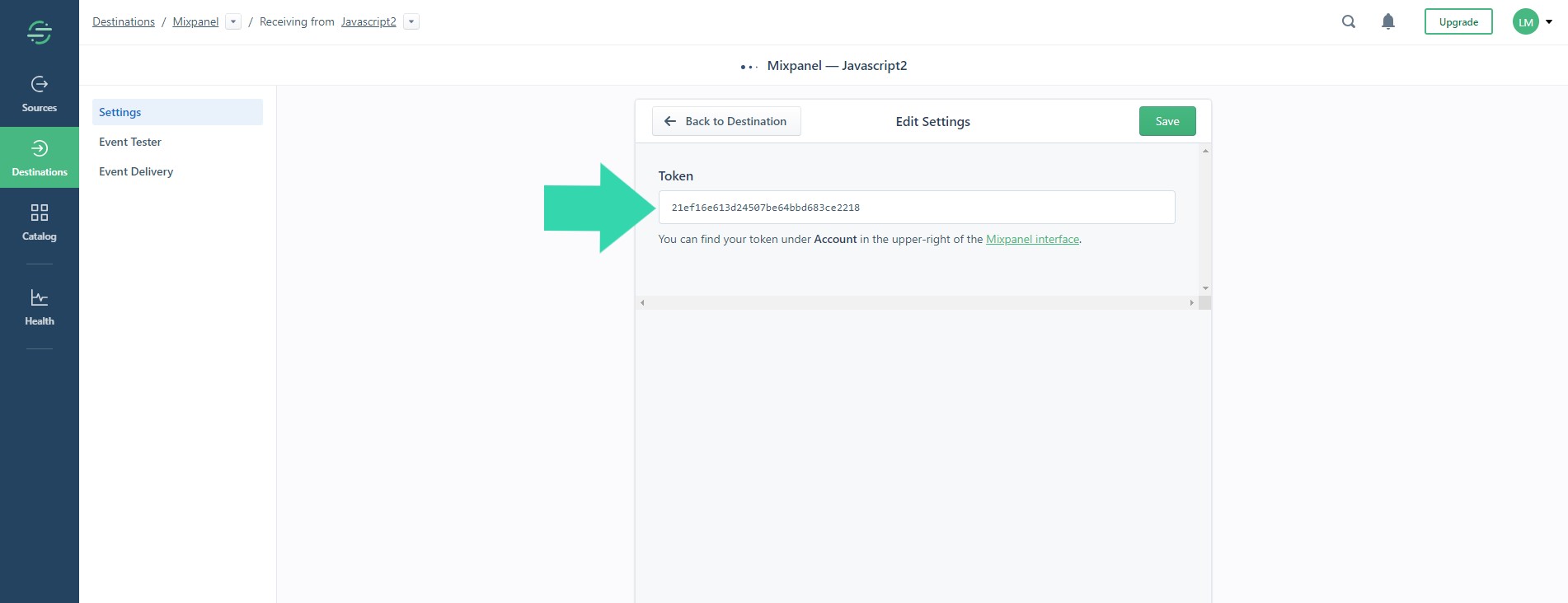Click the vertical scrollbar up arrow
Viewport: 1568px width, 603px height.
click(1205, 151)
